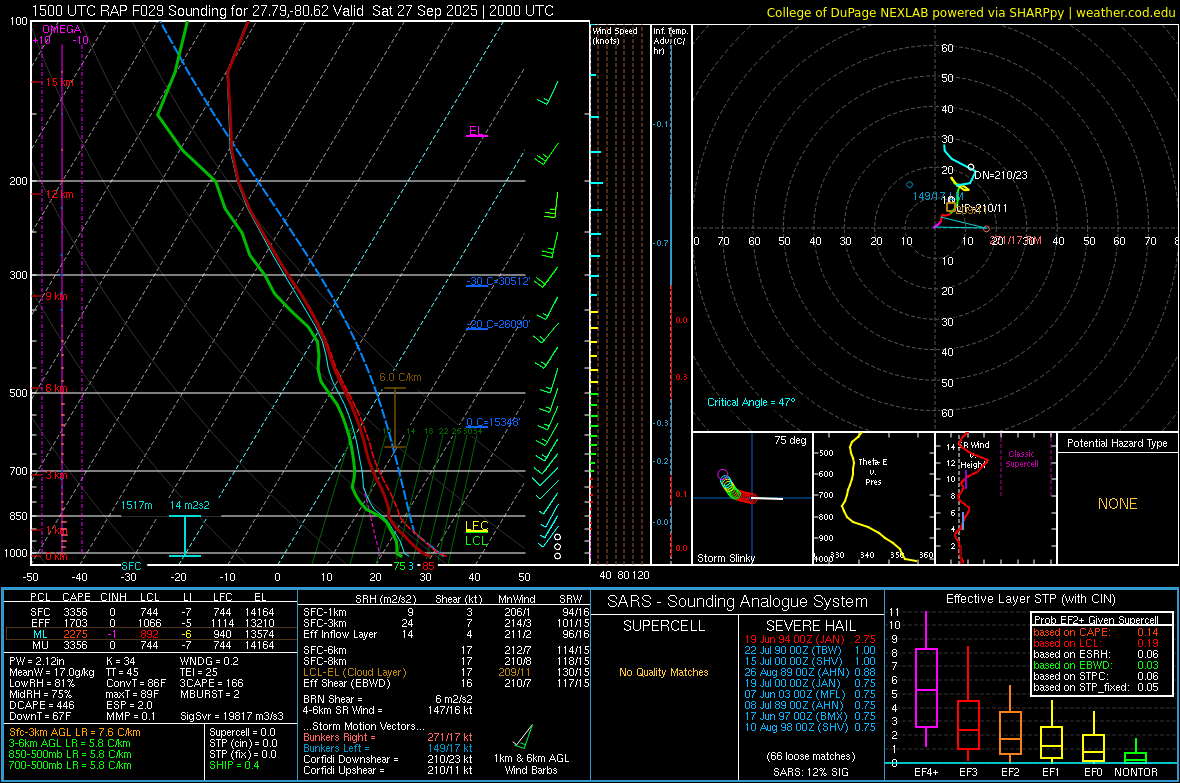This screenshot has height=783, width=1180.
Task: Click the Theta-E v. Pres plot label
Action: click(x=873, y=471)
